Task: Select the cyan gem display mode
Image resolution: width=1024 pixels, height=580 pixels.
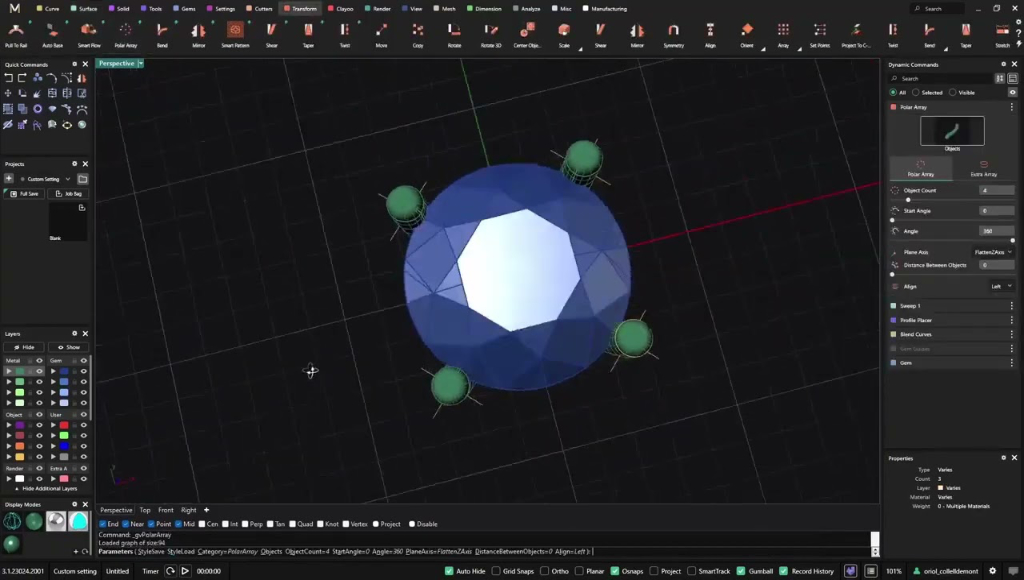Action: 78,521
